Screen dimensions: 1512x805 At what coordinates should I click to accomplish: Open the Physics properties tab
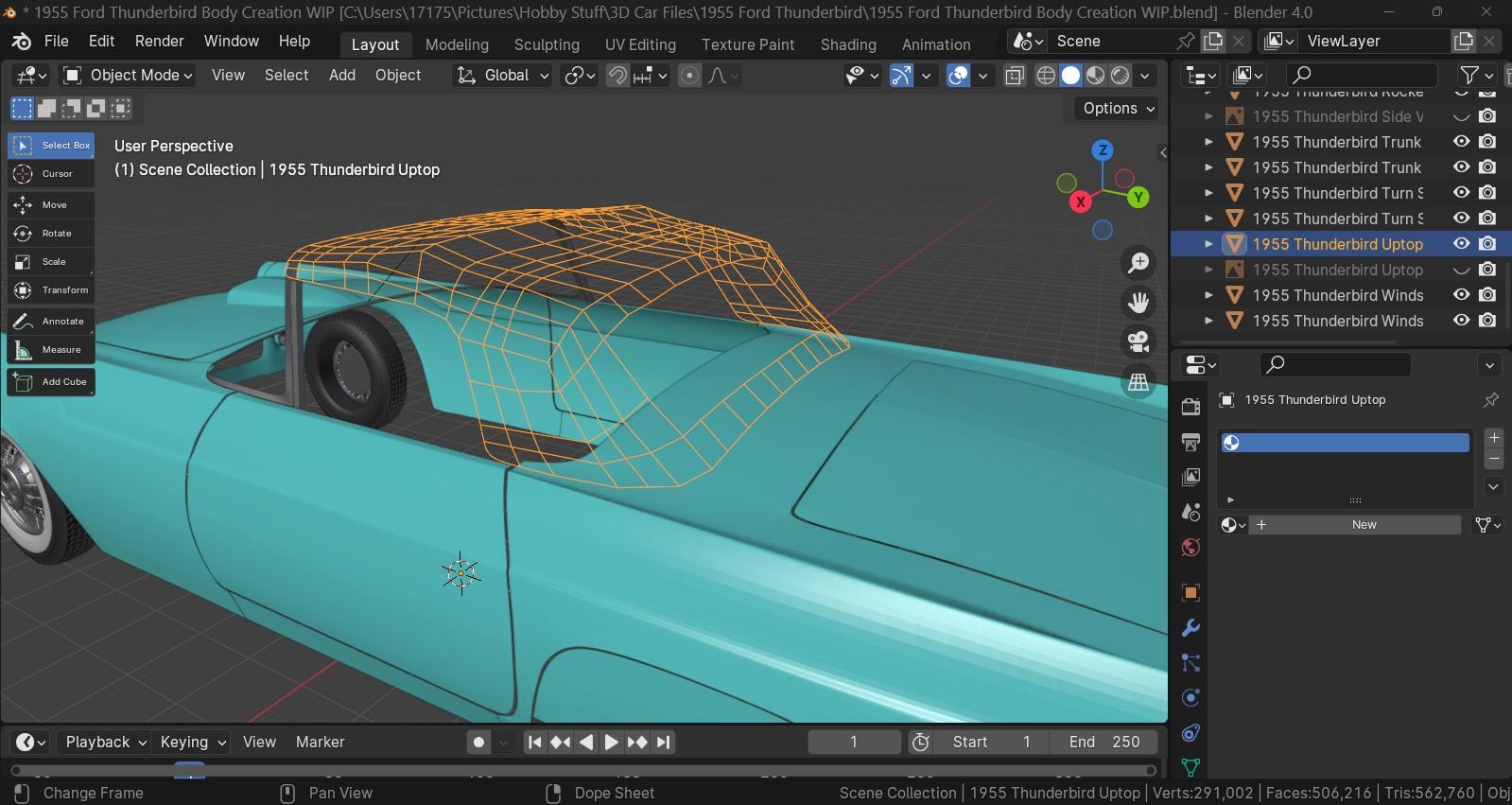click(x=1190, y=698)
